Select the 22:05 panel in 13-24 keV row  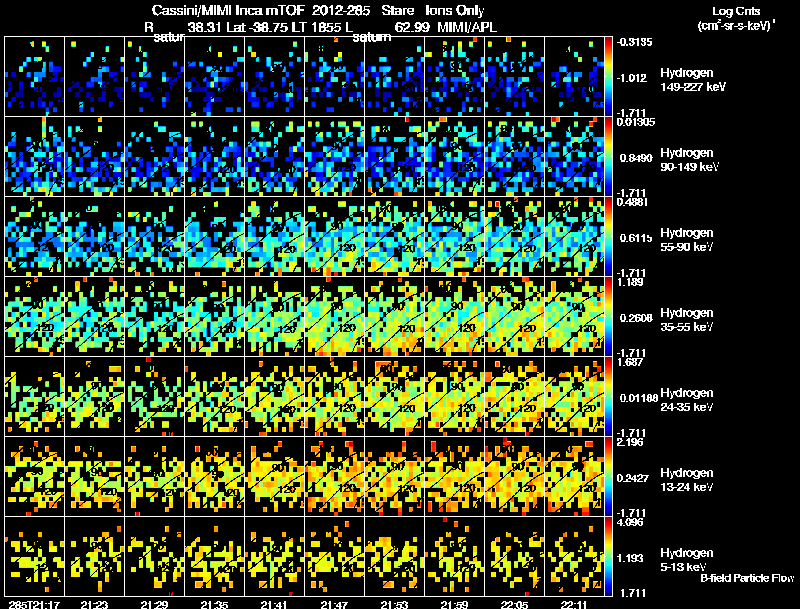tap(514, 476)
